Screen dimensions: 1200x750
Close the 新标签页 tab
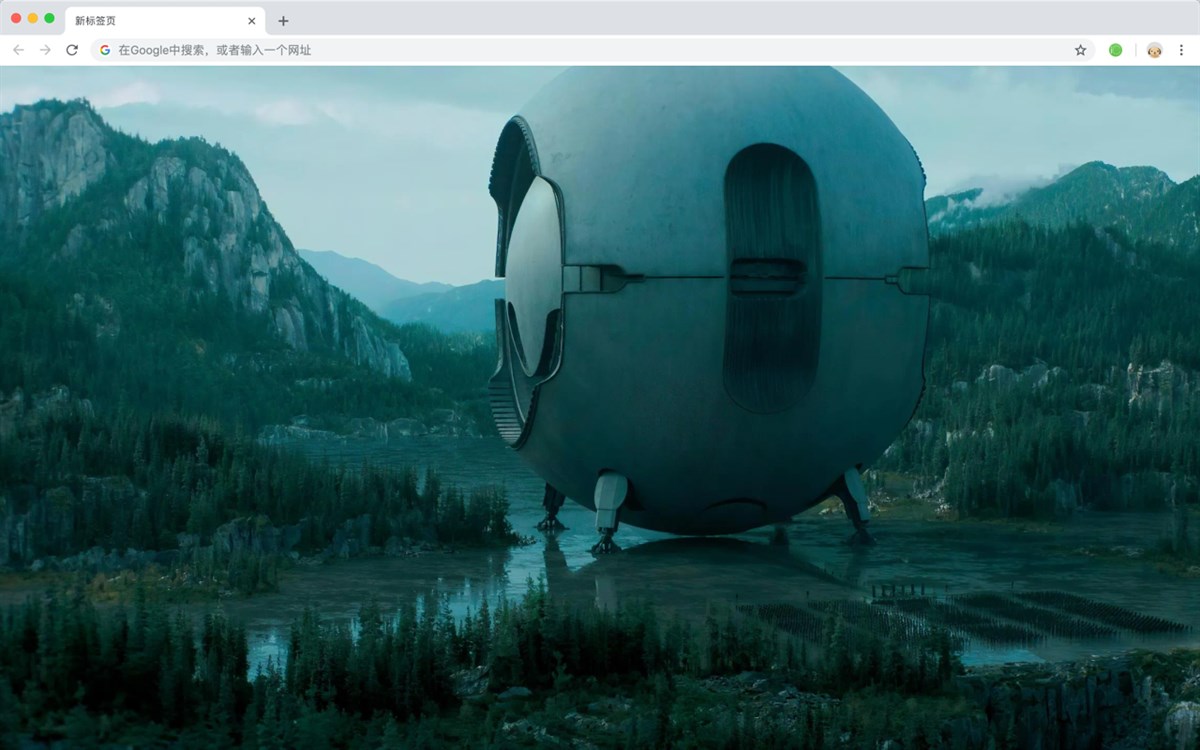pyautogui.click(x=252, y=20)
